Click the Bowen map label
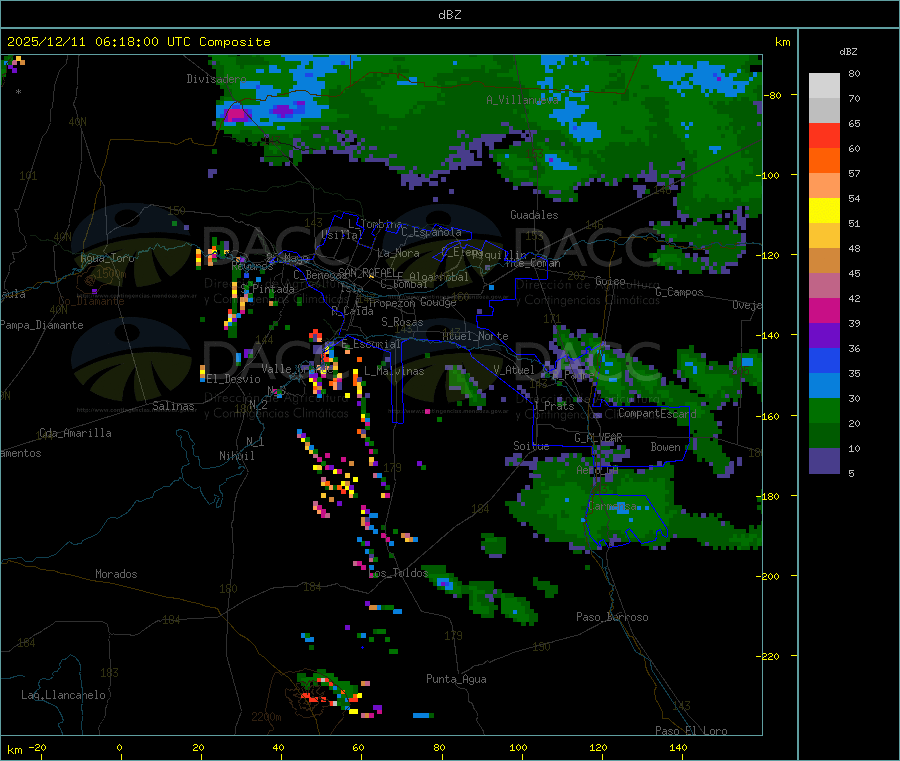 [665, 446]
